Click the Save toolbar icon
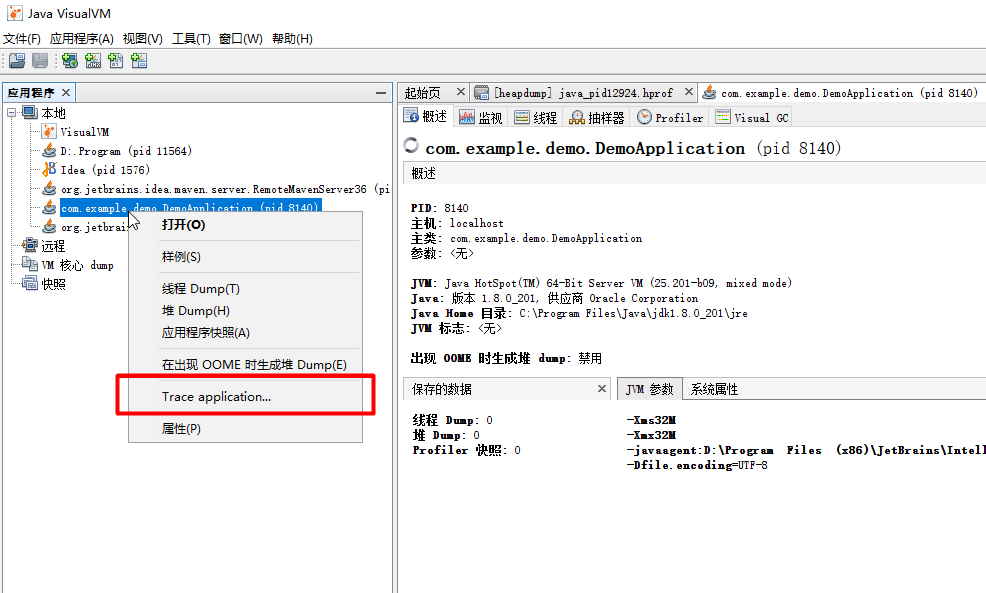Screen dimensions: 986x593 (40, 60)
